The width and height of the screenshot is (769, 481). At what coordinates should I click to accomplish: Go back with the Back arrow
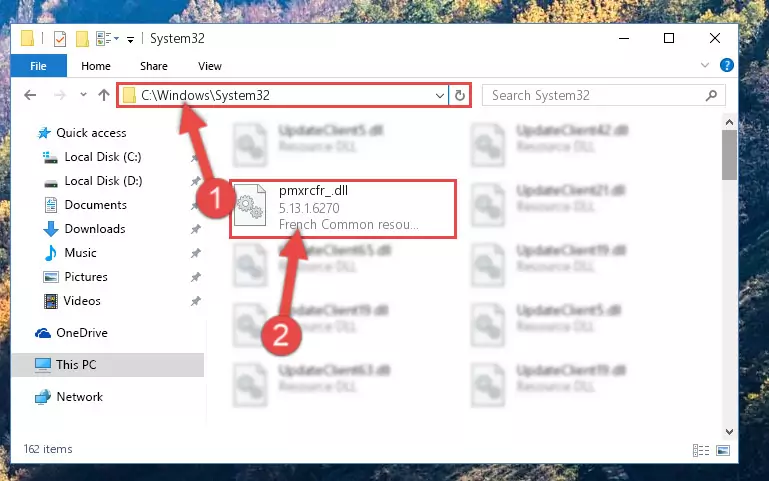30,95
